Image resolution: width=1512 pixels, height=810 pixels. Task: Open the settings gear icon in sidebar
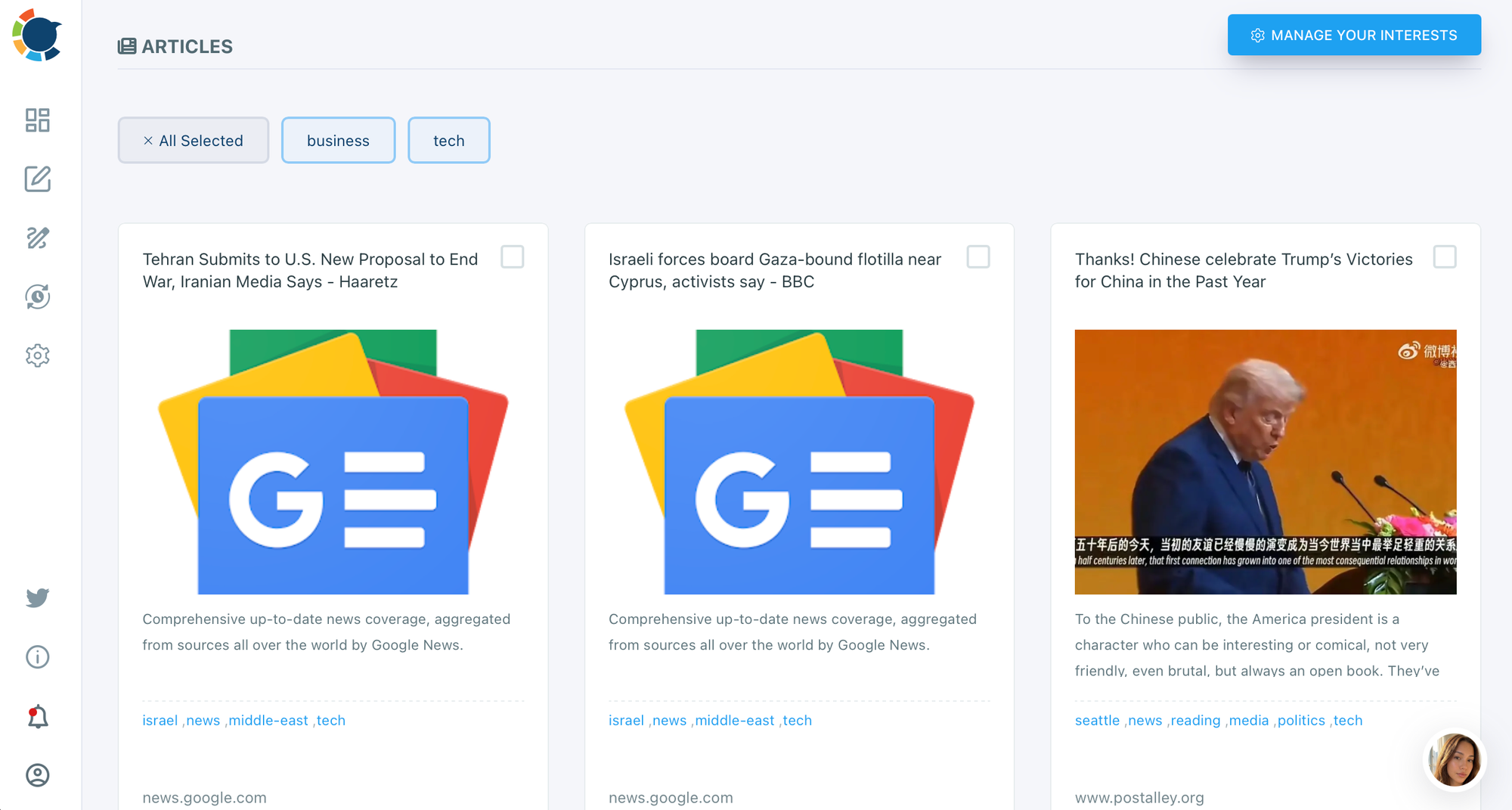point(38,355)
